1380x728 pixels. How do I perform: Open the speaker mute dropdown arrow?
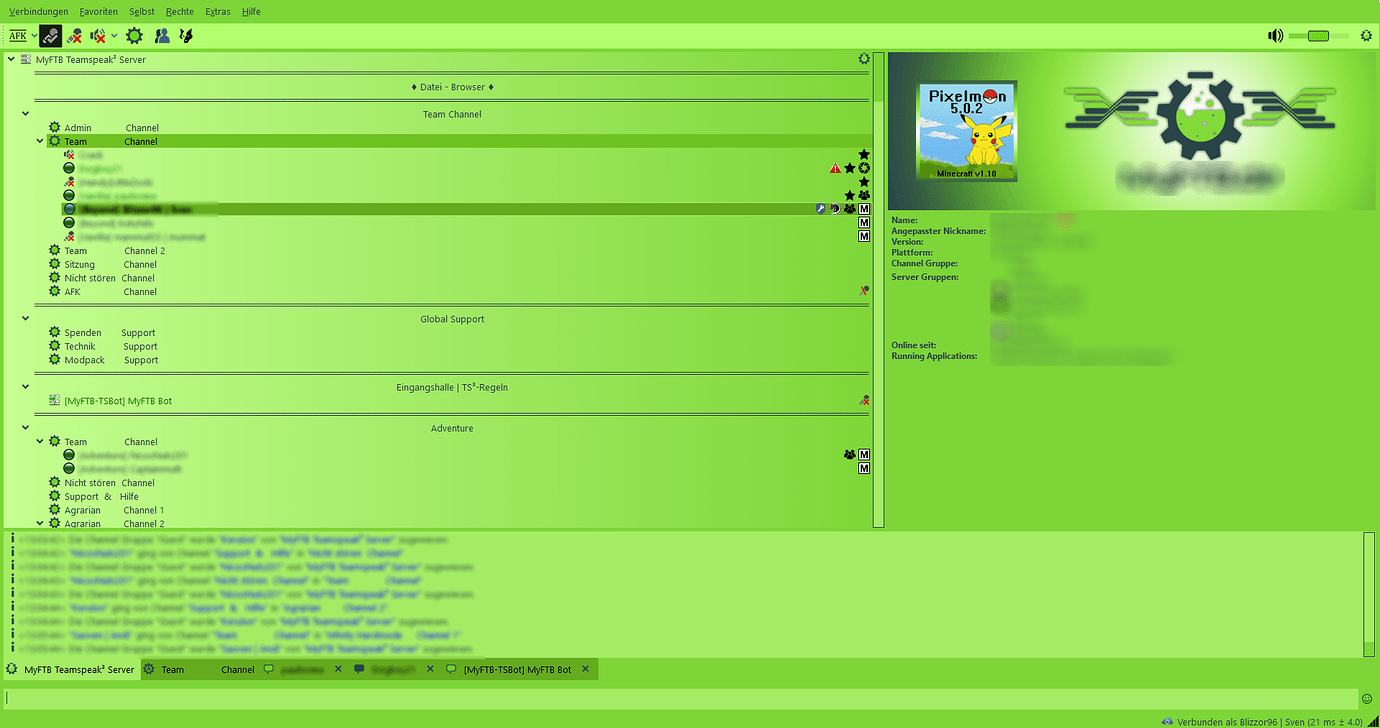coord(113,35)
